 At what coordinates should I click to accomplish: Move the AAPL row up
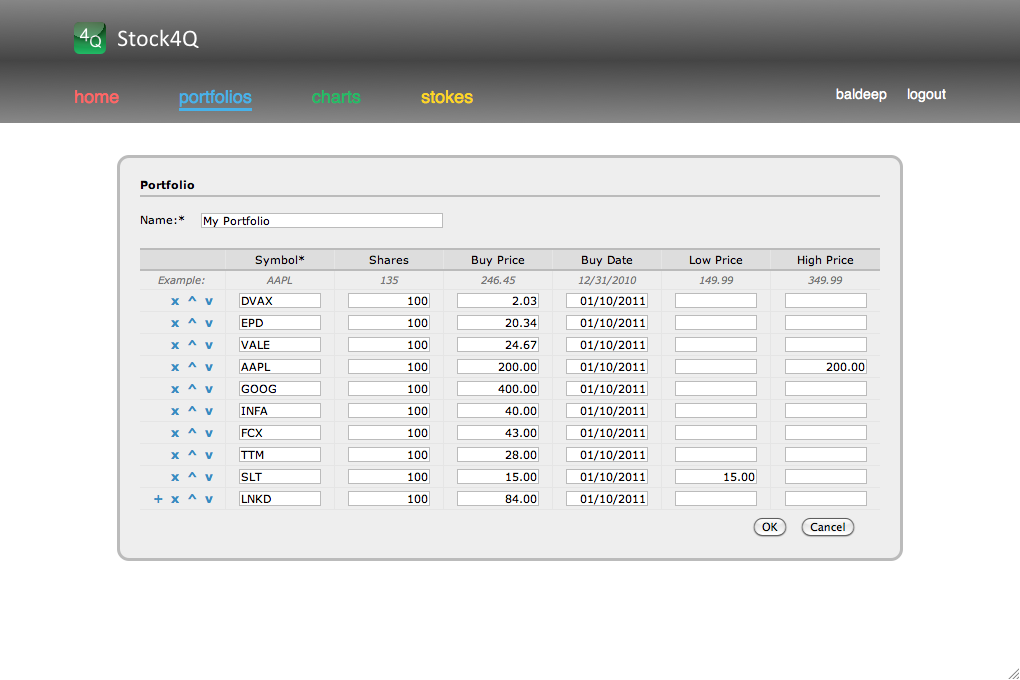pyautogui.click(x=192, y=366)
